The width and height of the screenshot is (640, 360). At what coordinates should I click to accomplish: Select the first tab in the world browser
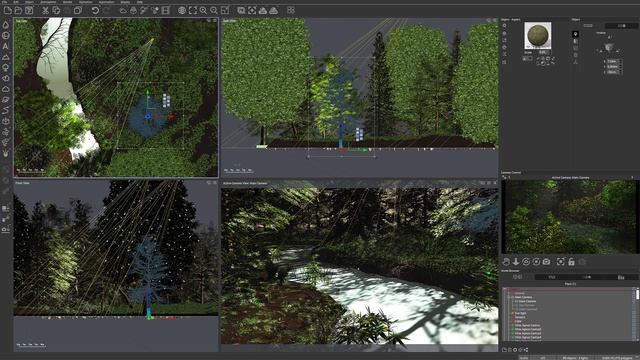pyautogui.click(x=518, y=277)
